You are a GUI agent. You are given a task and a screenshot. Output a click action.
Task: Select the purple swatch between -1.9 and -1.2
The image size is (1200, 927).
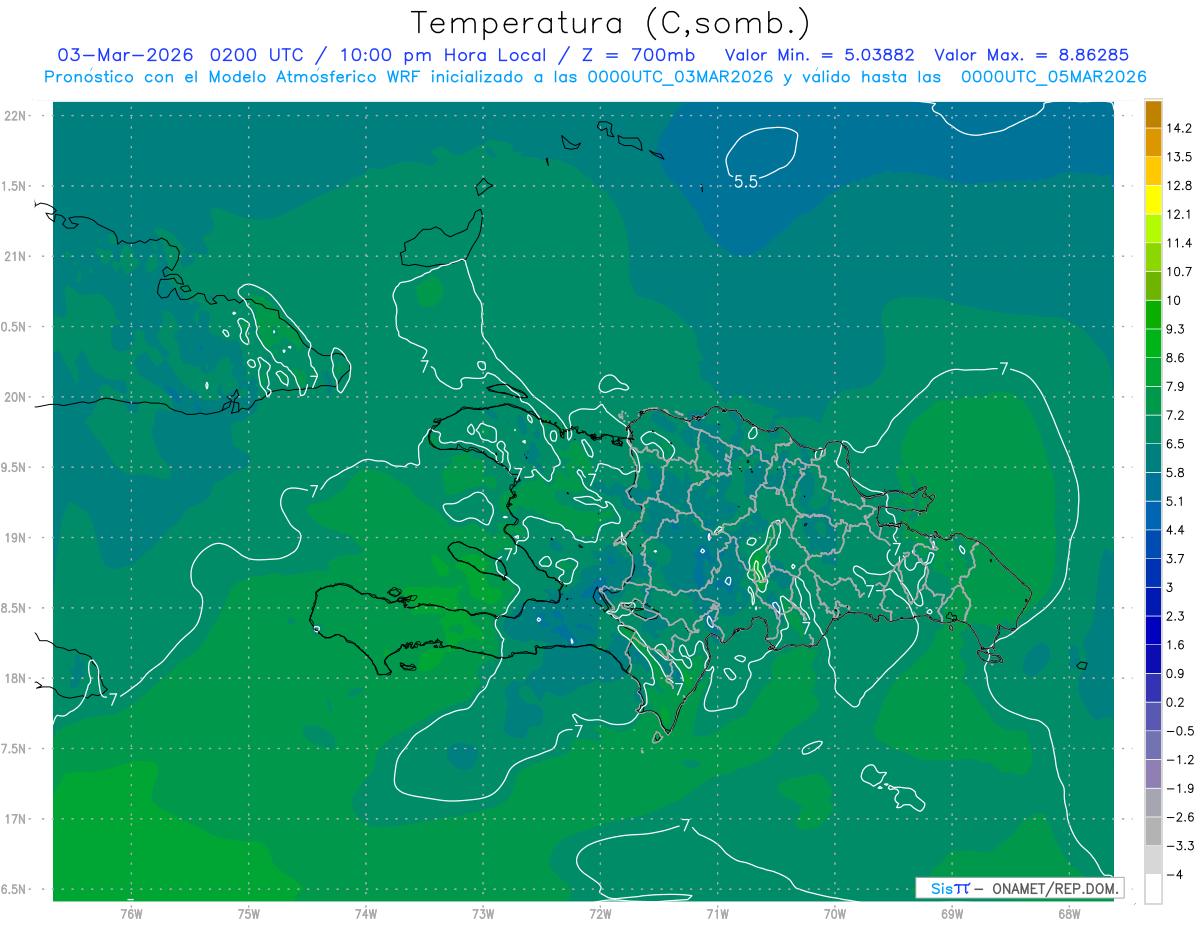pos(1153,774)
